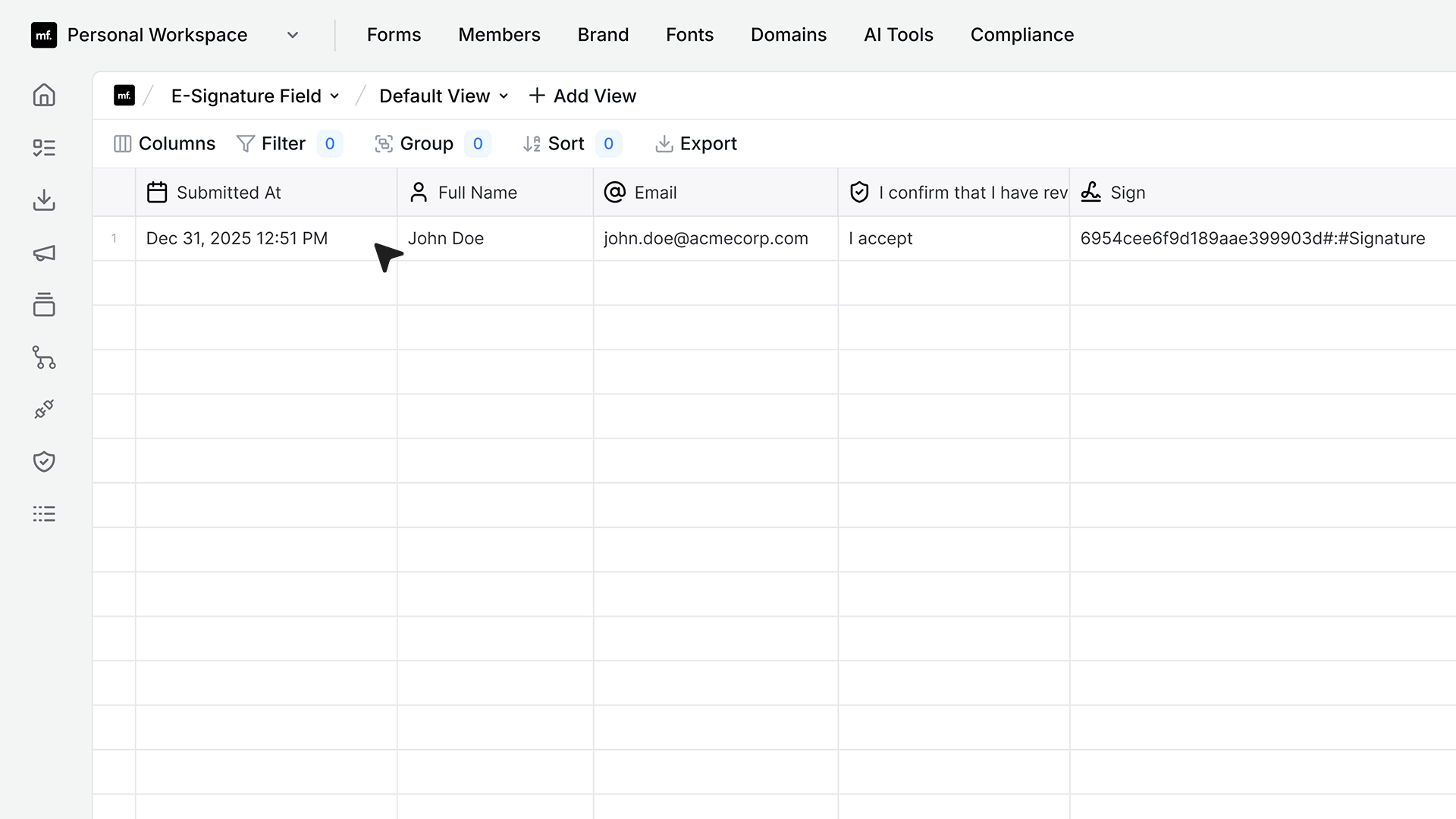Go to the Members tab

pos(499,35)
